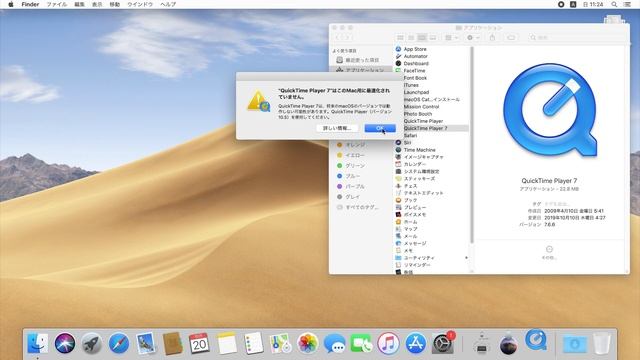The width and height of the screenshot is (640, 360).
Task: Select ブック in the applications list
Action: pos(410,200)
